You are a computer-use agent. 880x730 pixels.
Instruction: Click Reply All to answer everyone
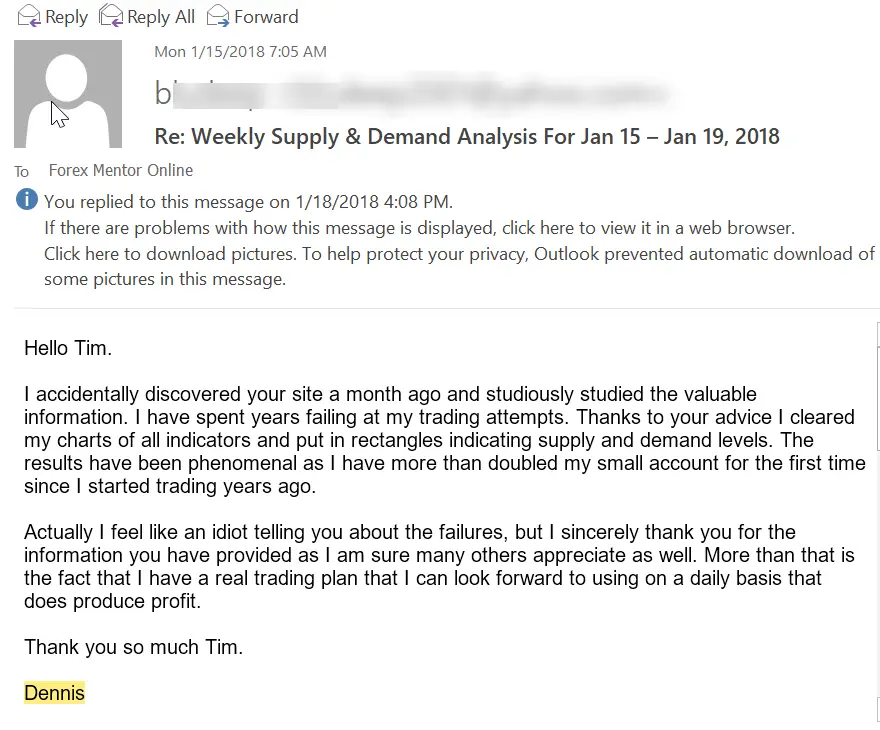pyautogui.click(x=160, y=16)
